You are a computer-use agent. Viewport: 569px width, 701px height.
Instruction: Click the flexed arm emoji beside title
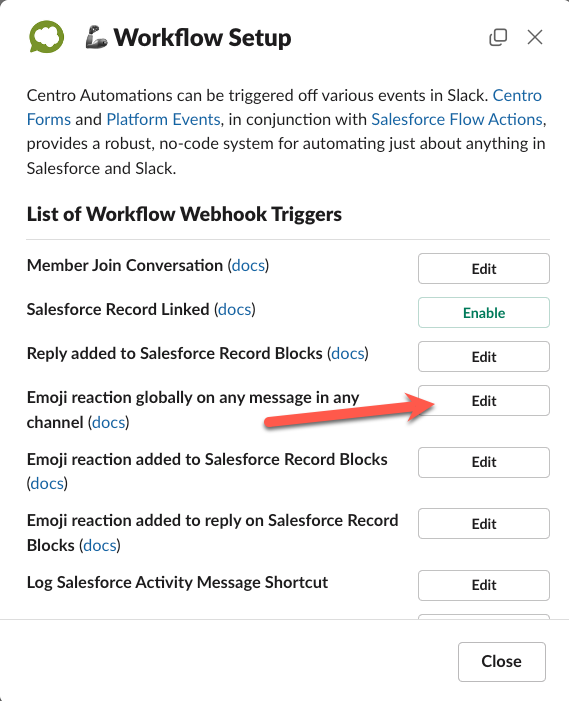96,37
